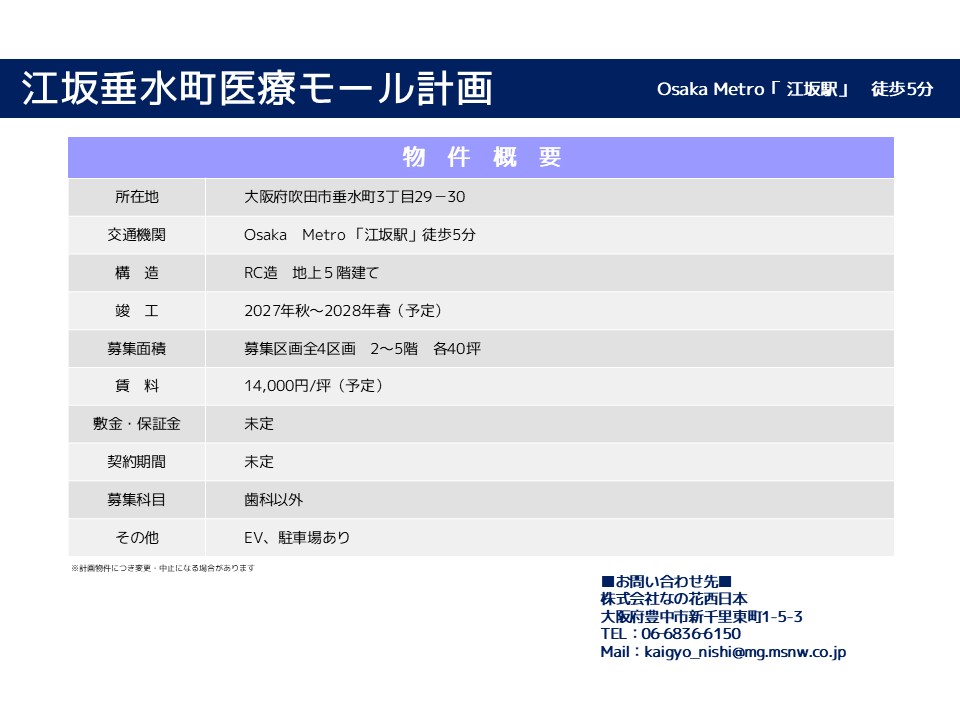960x720 pixels.
Task: Click the 所在地 row label
Action: pyautogui.click(x=137, y=197)
